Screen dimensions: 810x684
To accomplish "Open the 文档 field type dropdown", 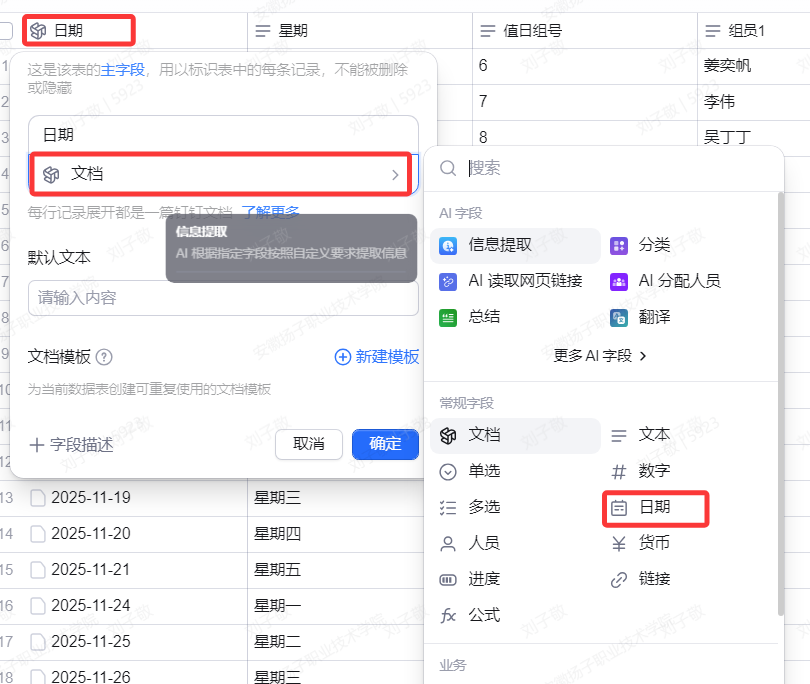I will (x=223, y=174).
